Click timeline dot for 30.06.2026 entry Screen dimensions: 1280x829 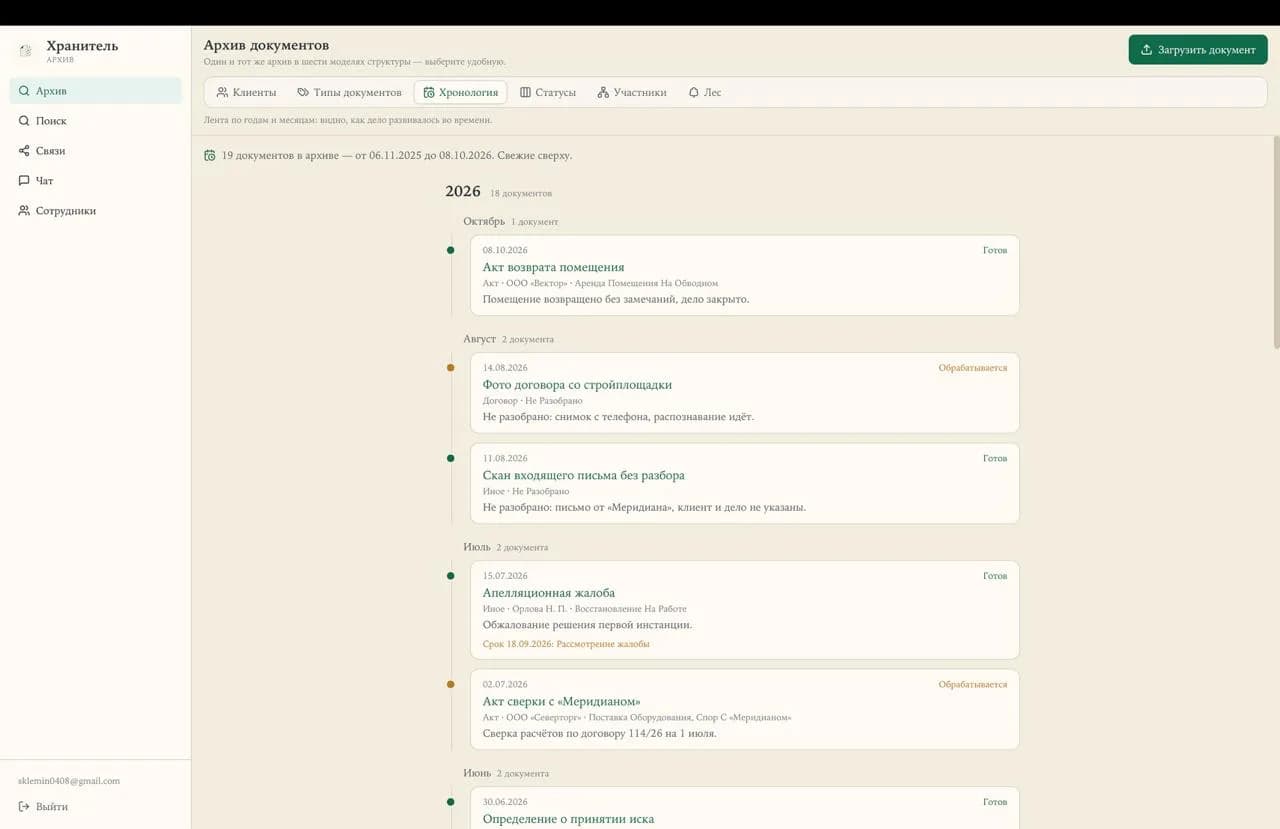(x=450, y=802)
